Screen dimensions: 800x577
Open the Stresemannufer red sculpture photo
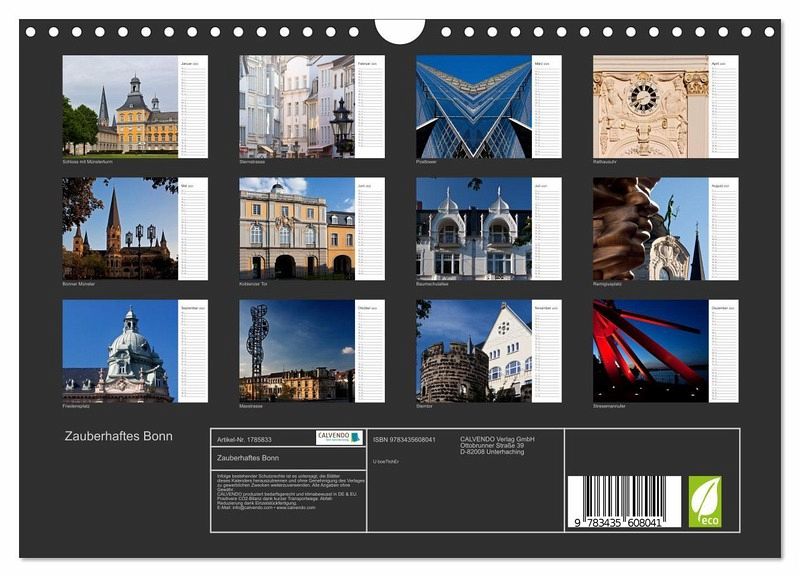click(x=650, y=350)
